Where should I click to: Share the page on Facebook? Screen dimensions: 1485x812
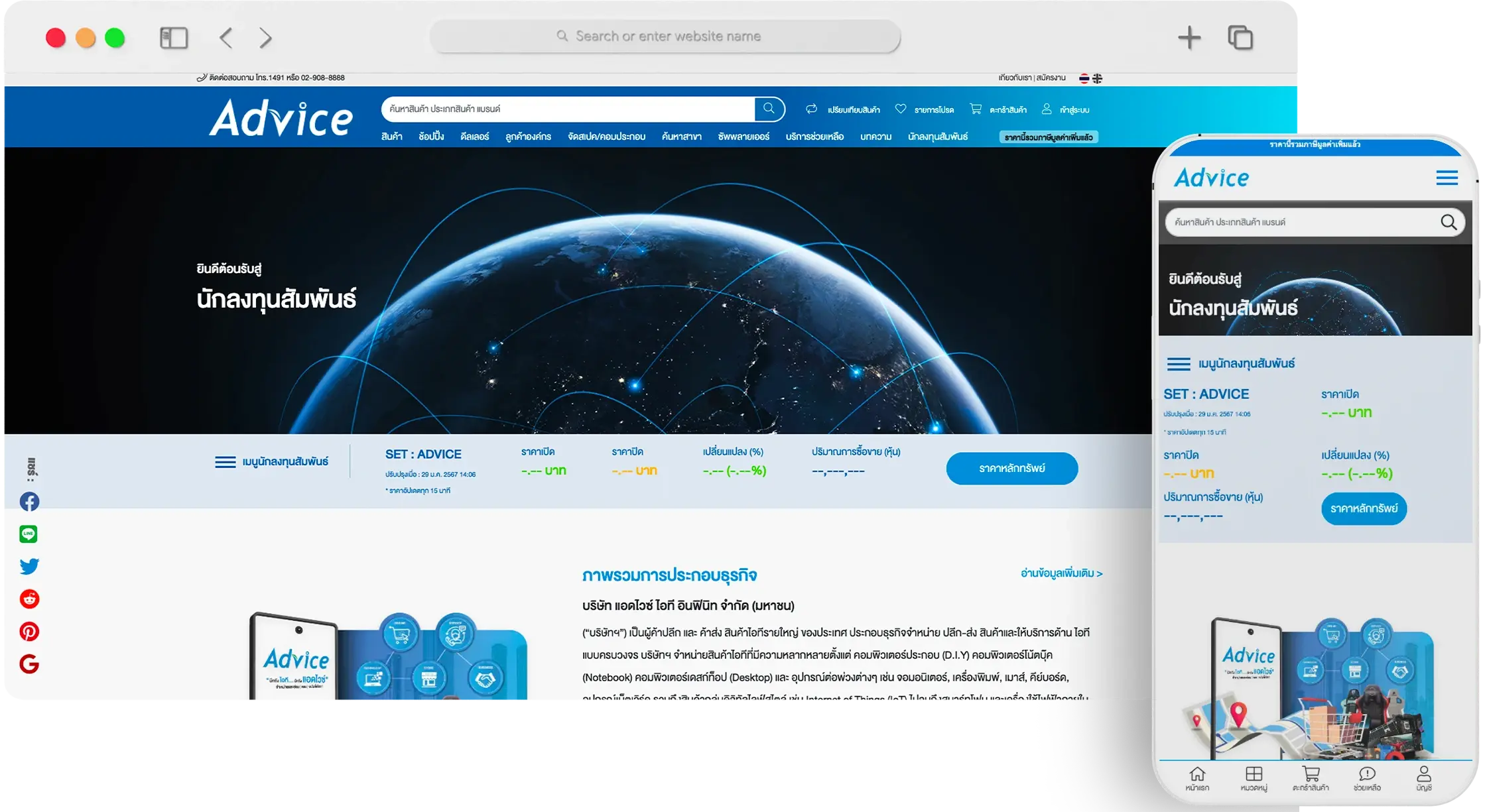29,502
